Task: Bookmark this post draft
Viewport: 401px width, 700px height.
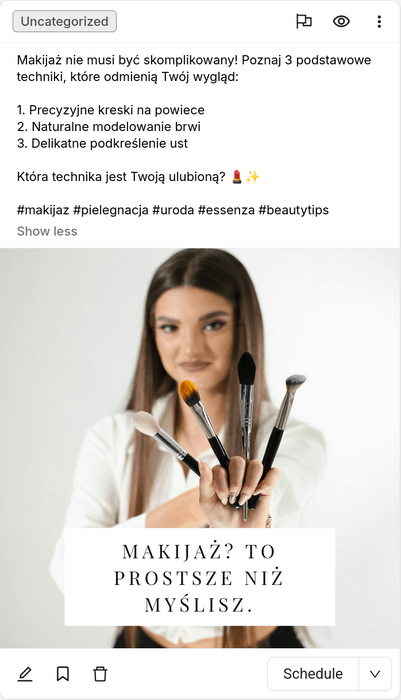Action: click(63, 674)
